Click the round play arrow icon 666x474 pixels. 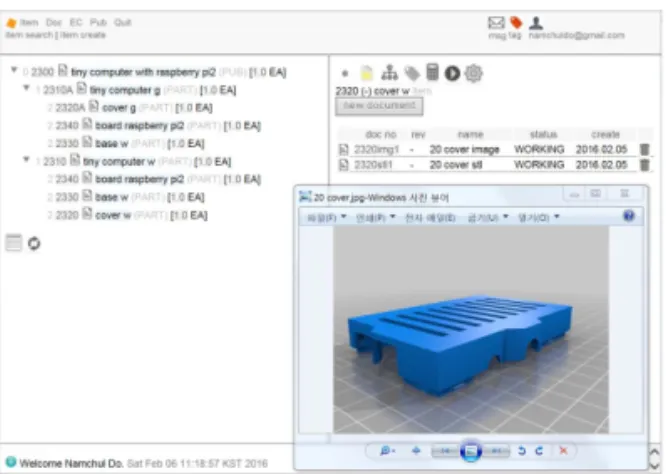[452, 73]
